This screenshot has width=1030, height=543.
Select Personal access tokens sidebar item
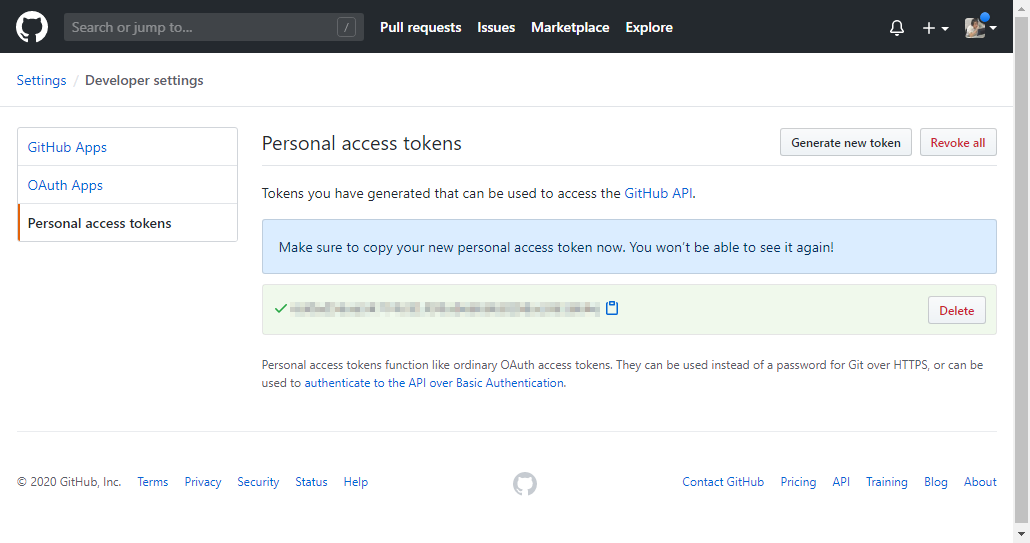coord(100,223)
